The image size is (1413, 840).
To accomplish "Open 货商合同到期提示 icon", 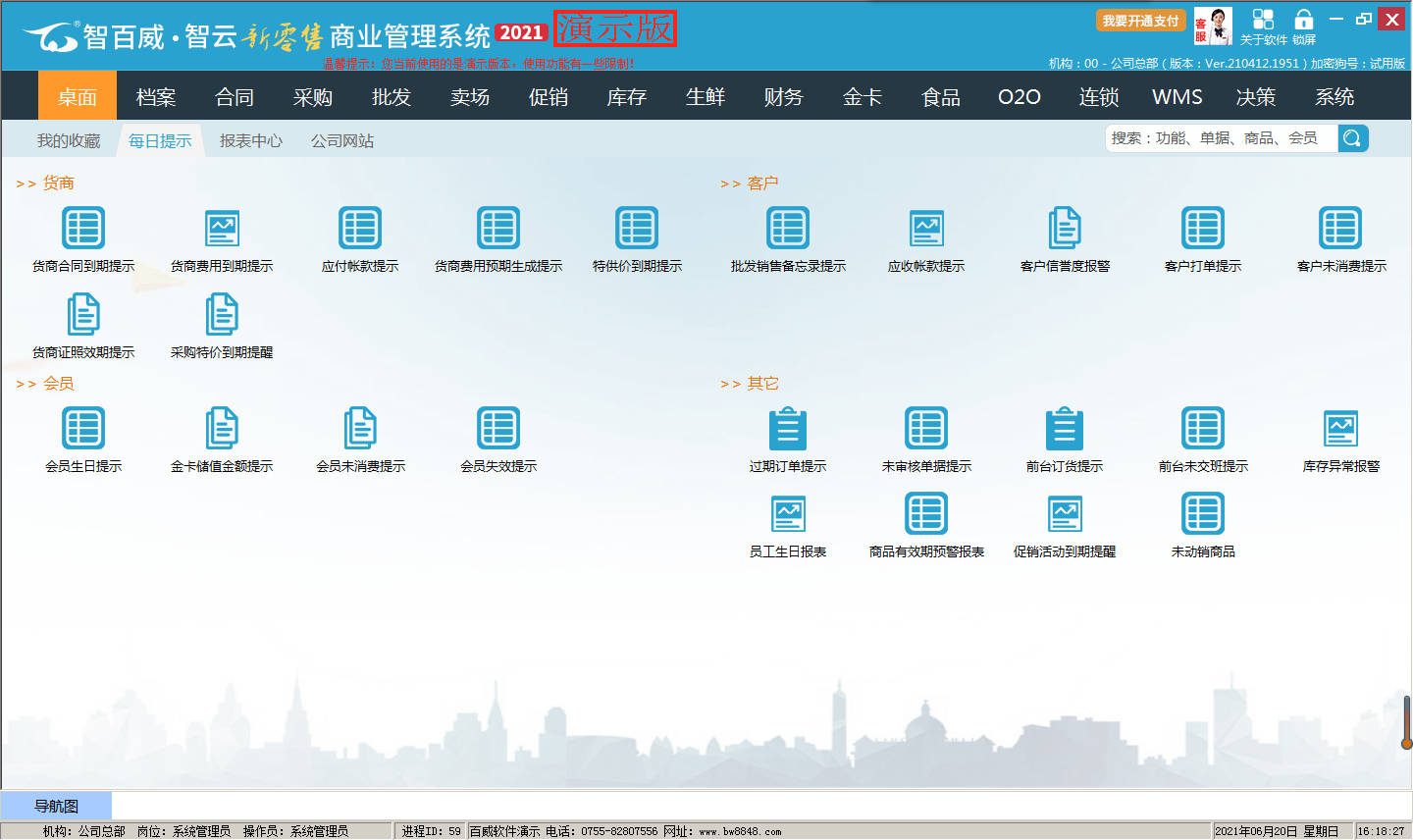I will (x=83, y=229).
